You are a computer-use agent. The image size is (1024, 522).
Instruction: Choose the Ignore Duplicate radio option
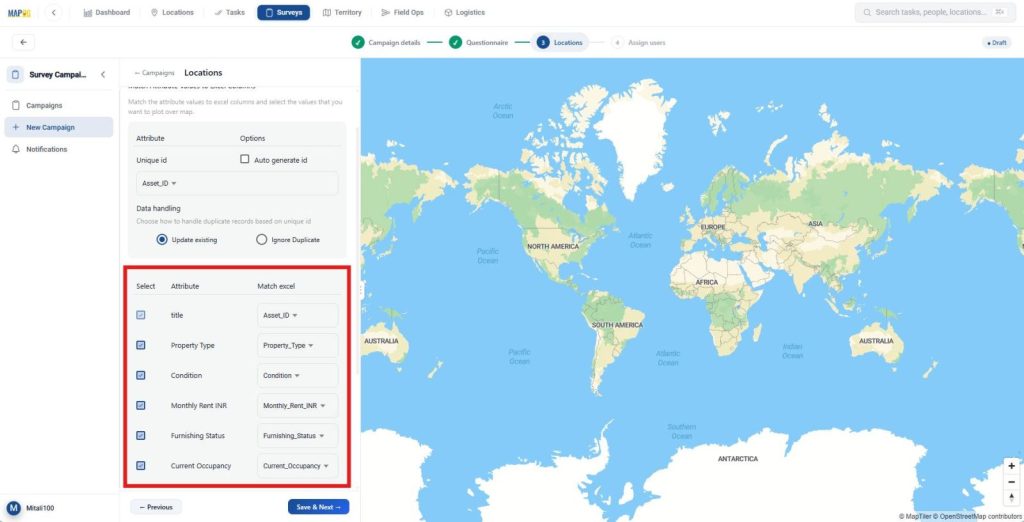coord(262,240)
